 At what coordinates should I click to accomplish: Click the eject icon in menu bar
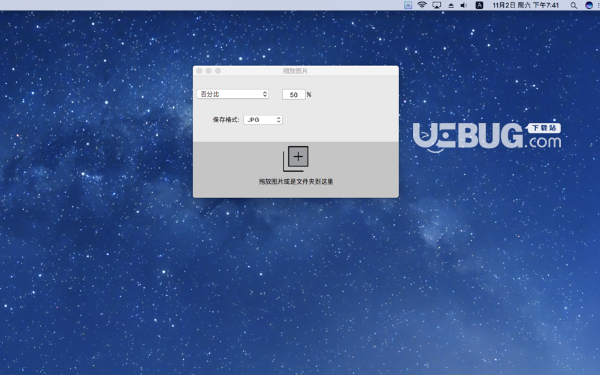click(x=451, y=5)
